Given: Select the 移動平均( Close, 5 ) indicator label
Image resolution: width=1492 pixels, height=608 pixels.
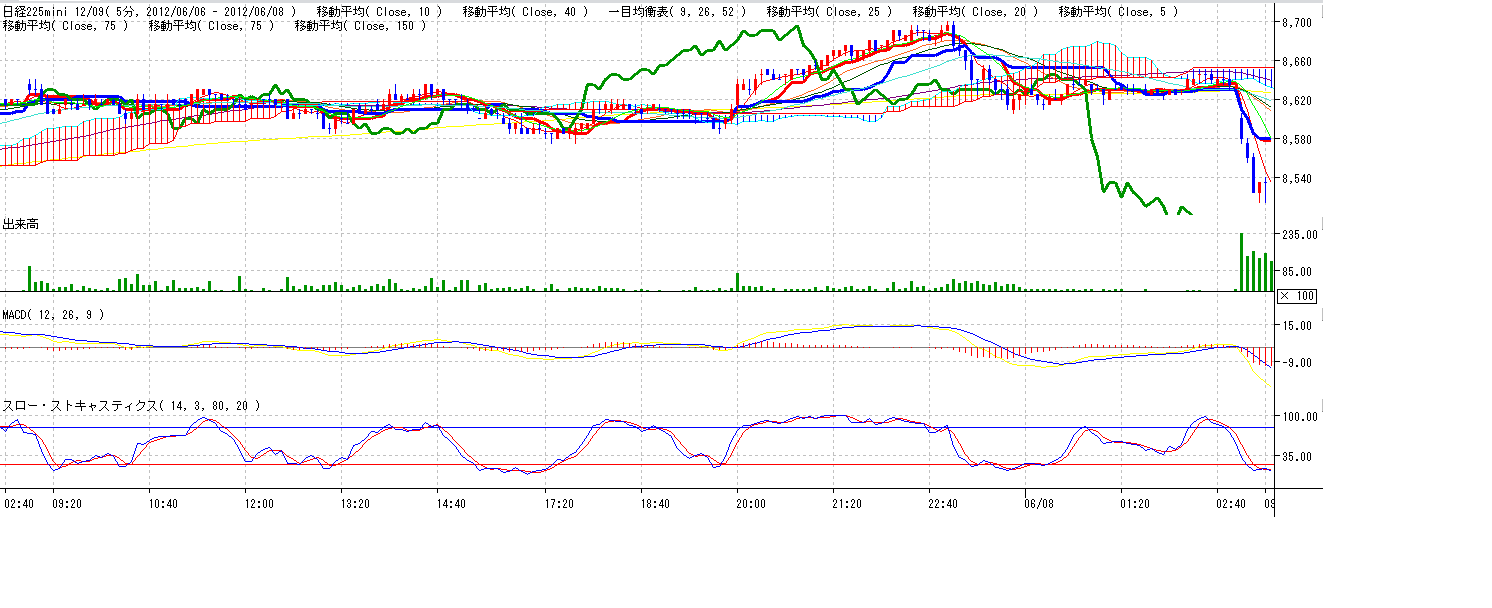Looking at the screenshot, I should click(x=1118, y=11).
